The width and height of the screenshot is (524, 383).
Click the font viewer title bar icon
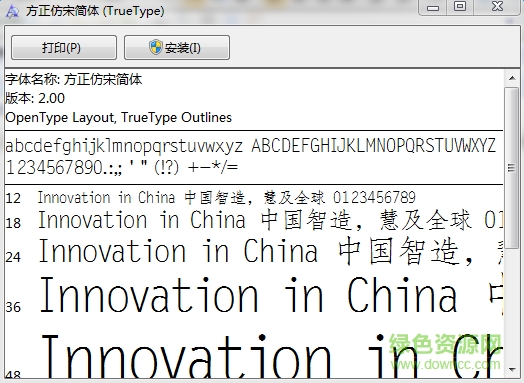(12, 11)
